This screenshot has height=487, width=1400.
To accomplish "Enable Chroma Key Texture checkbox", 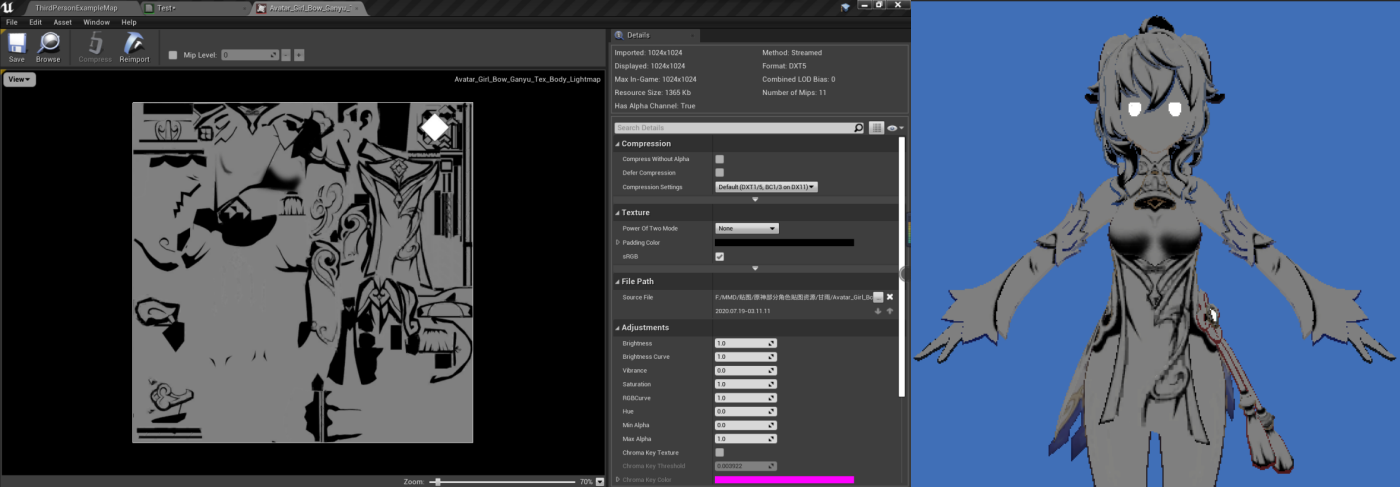I will click(x=719, y=452).
